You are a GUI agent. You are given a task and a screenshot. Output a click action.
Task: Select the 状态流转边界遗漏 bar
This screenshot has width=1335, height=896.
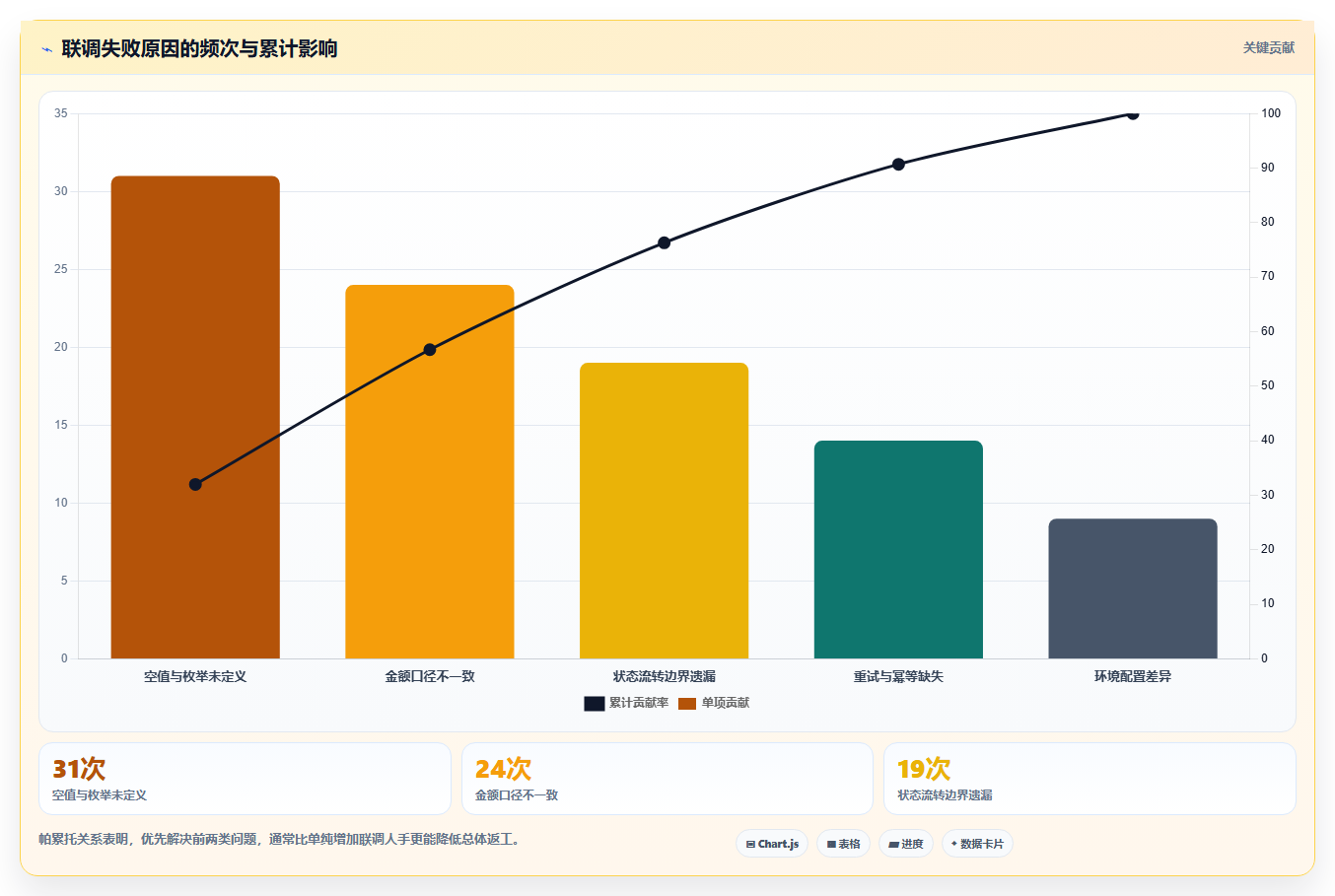(664, 511)
